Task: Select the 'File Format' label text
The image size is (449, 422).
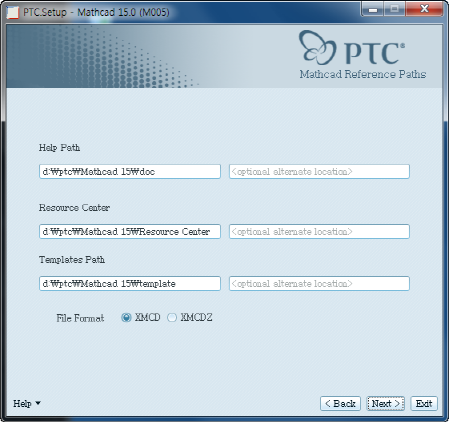Action: (80, 318)
